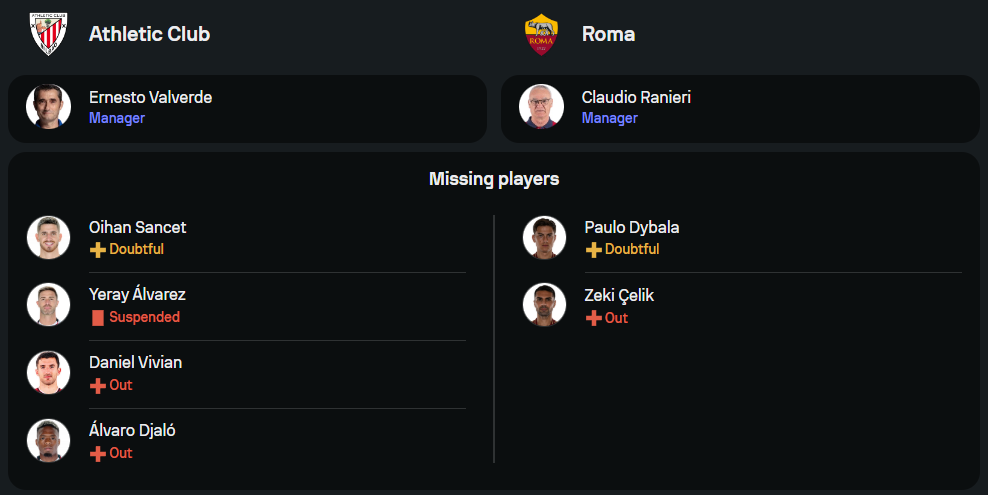Click the Missing players section heading
Viewport: 988px width, 495px height.
click(494, 179)
